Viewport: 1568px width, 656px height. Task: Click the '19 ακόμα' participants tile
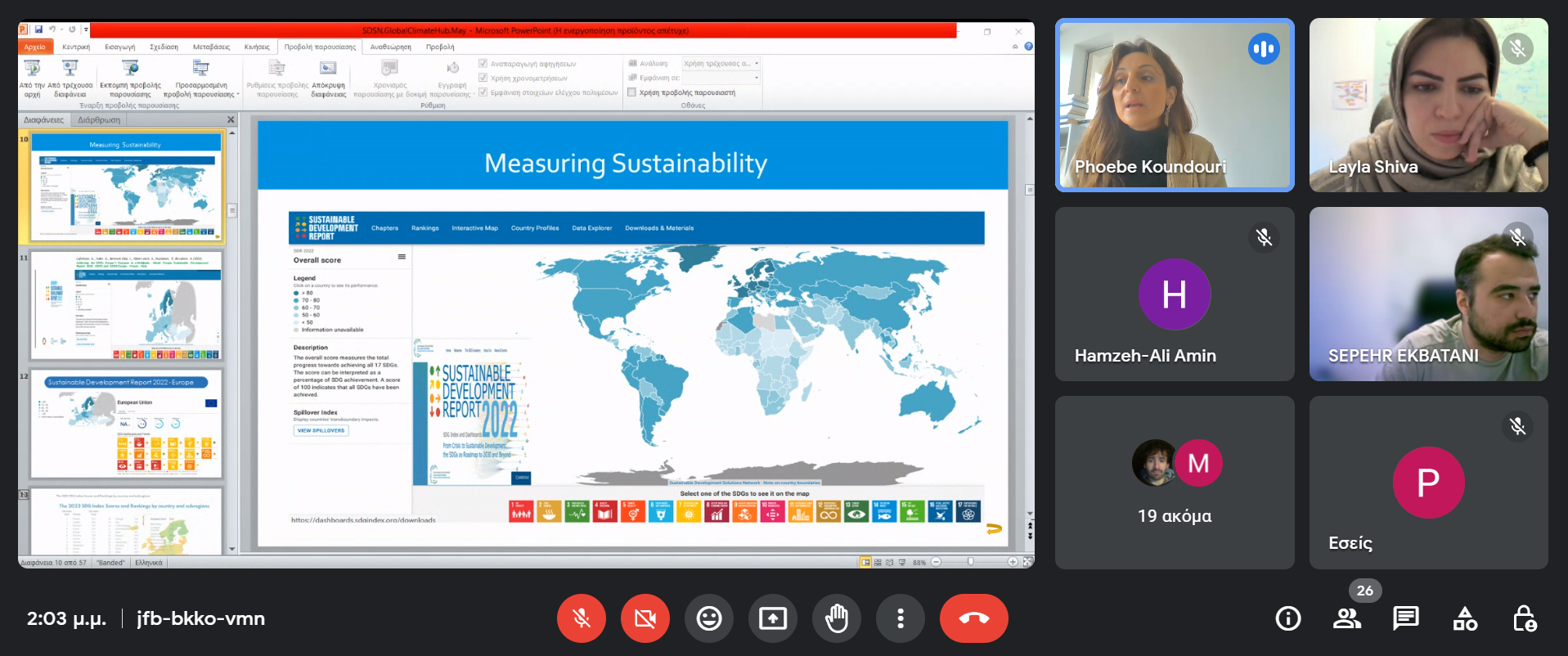coord(1175,483)
